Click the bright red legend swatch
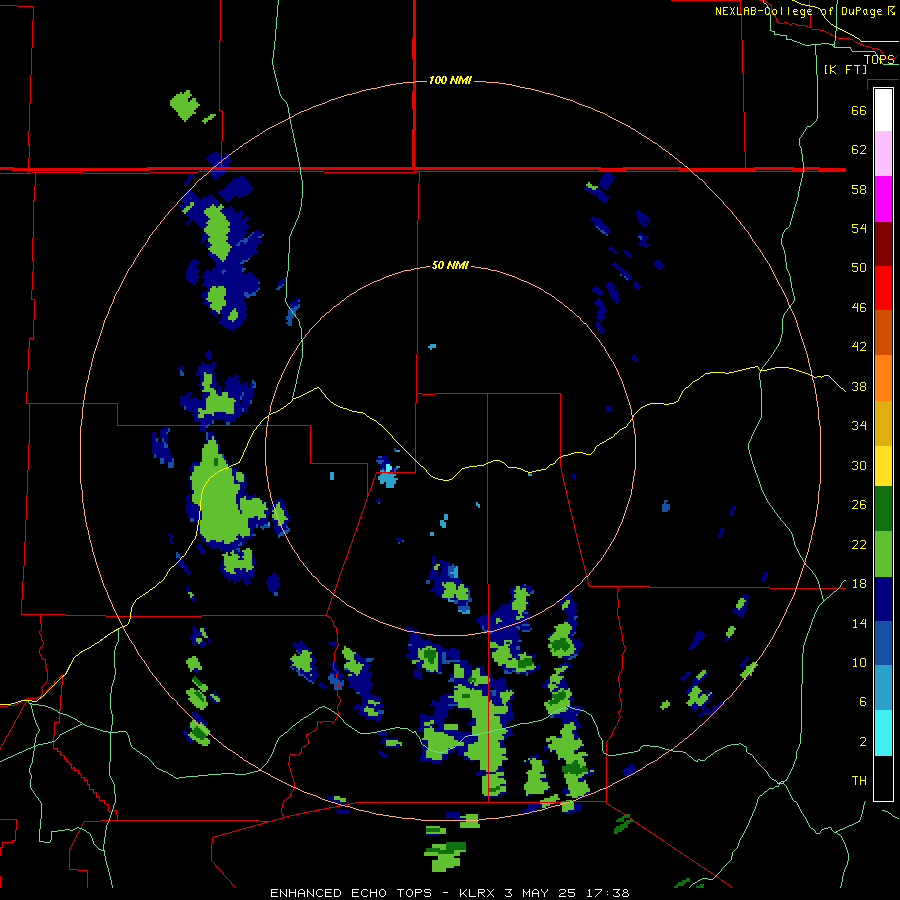The height and width of the screenshot is (900, 900). tap(883, 288)
